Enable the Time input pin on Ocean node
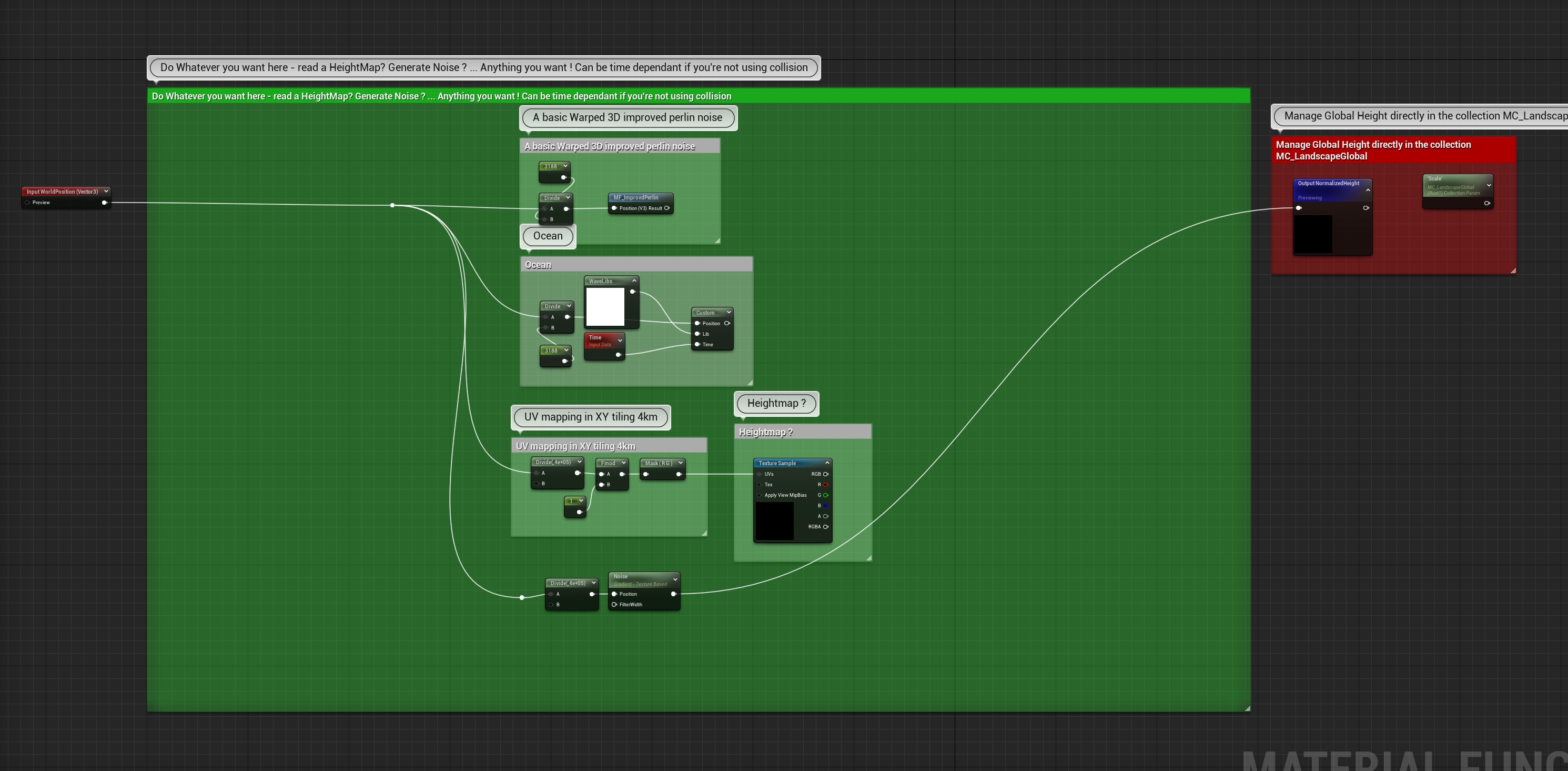 [698, 343]
